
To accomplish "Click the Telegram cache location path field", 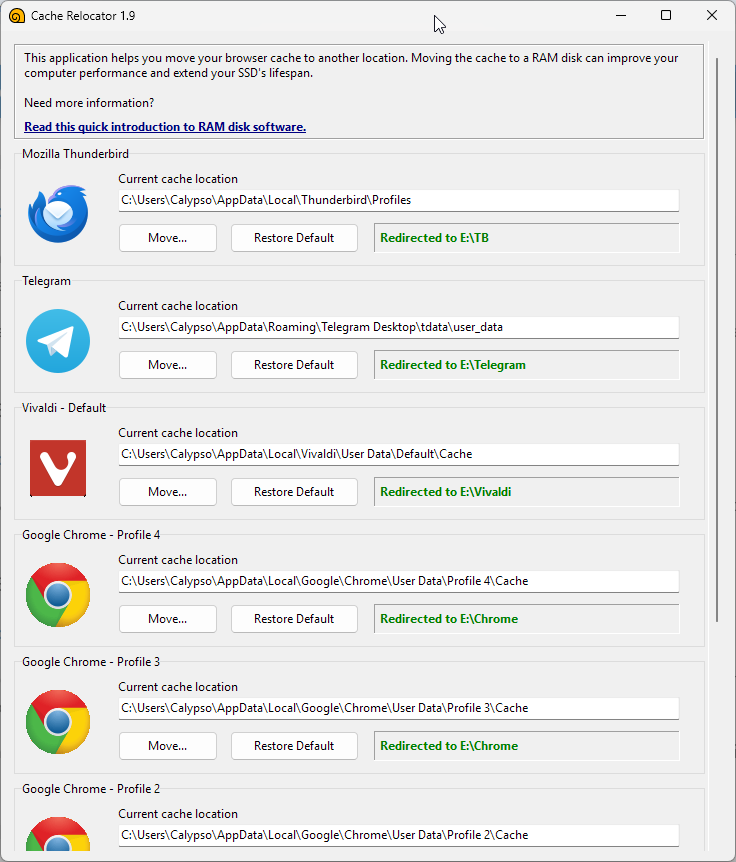I will pos(399,327).
